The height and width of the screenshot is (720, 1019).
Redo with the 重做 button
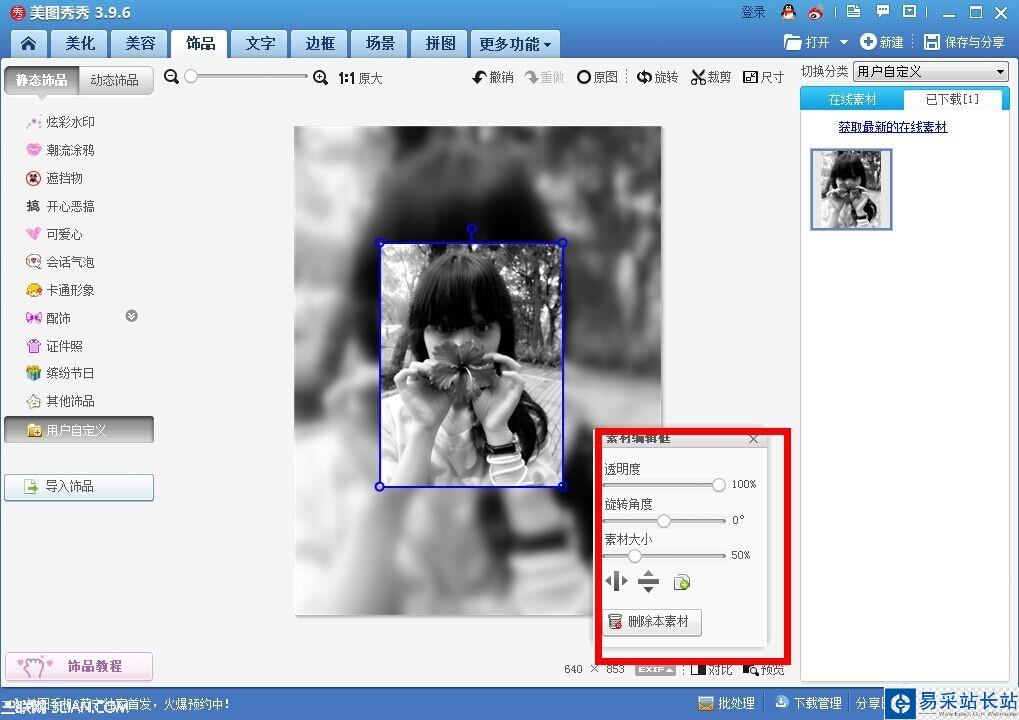coord(545,77)
